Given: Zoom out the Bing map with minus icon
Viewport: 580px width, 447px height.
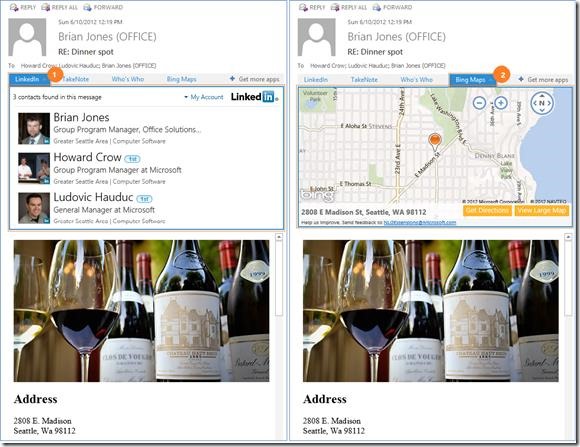Looking at the screenshot, I should tap(479, 103).
